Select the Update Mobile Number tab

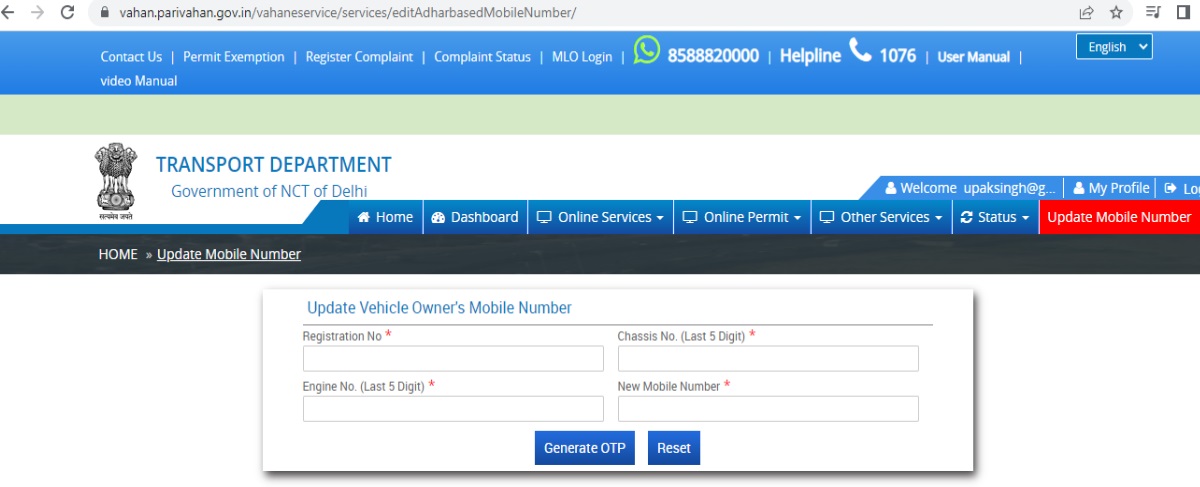[1118, 217]
